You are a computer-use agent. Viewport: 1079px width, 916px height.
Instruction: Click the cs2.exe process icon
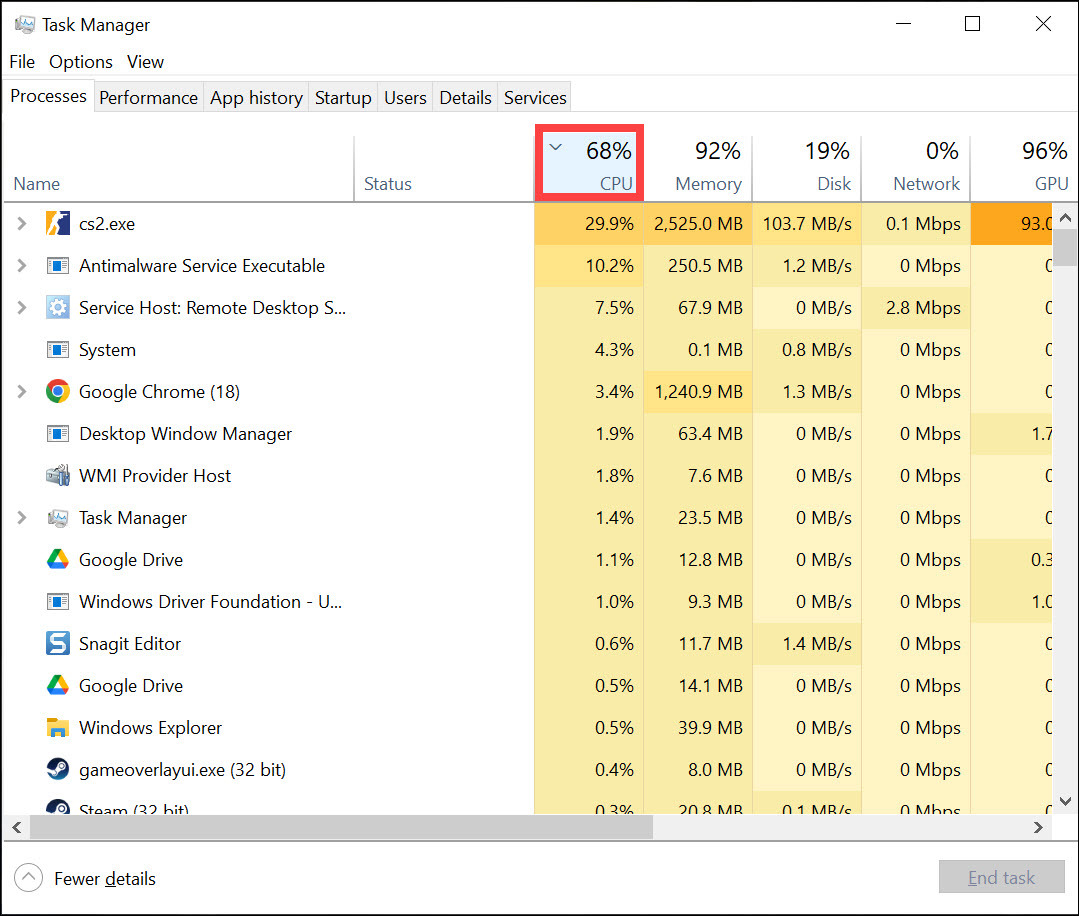click(58, 224)
